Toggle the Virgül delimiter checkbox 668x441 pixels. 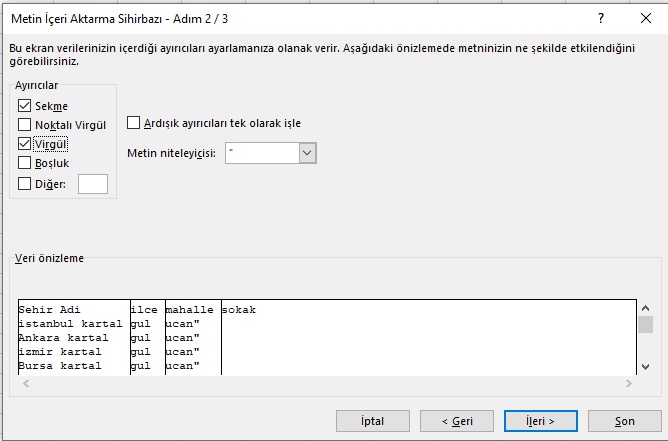(x=25, y=144)
